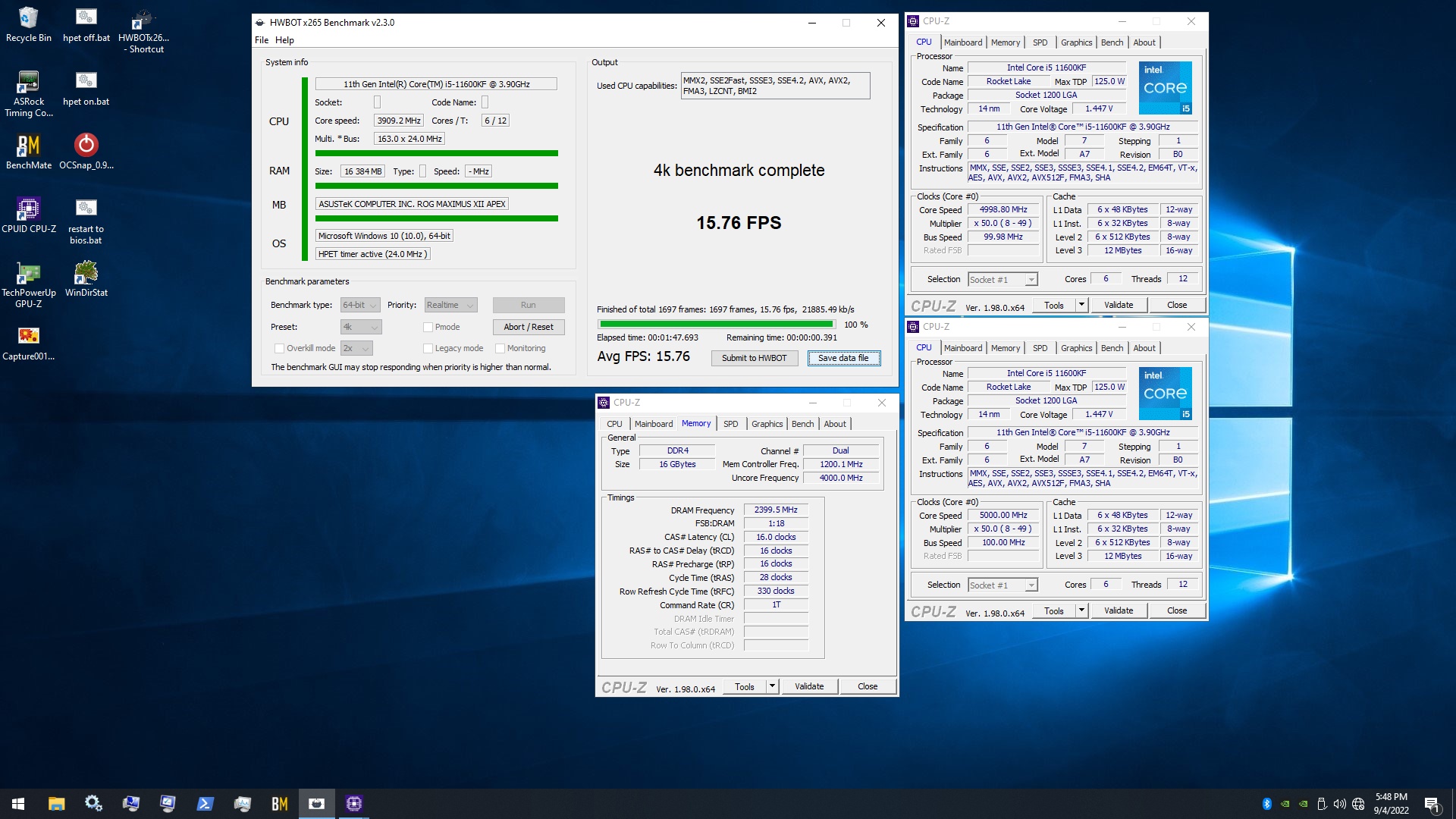Toggle the Pmode checkbox
The width and height of the screenshot is (1456, 819).
pos(428,327)
